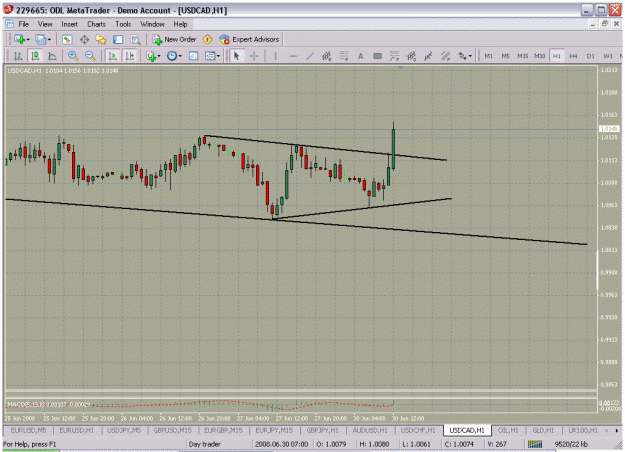This screenshot has width=625, height=452.
Task: Toggle the Market Watch window icon
Action: coord(67,39)
